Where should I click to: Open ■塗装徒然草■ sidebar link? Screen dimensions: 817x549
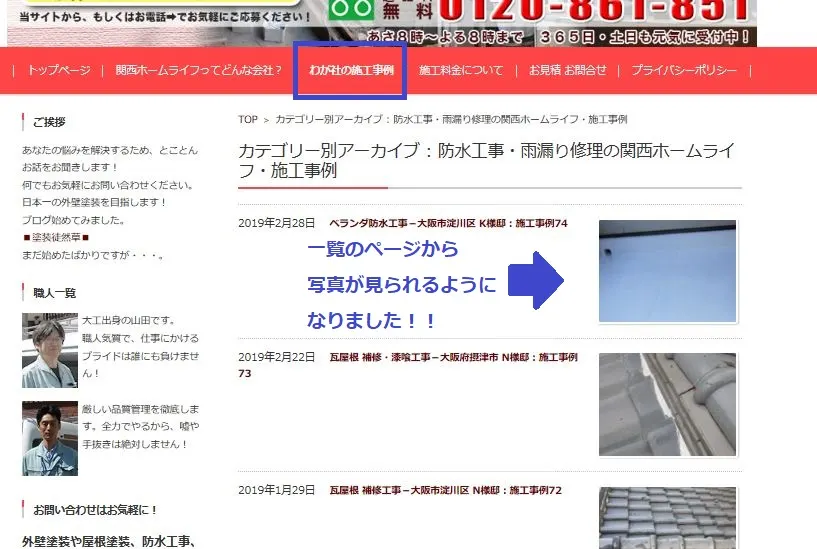point(56,238)
